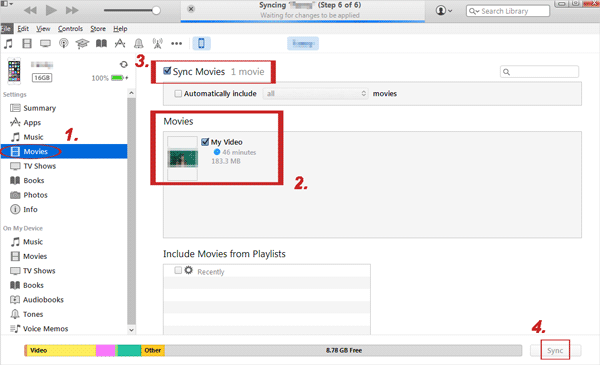Open the Apps library icon in toolbar
The image size is (600, 365).
pos(120,44)
